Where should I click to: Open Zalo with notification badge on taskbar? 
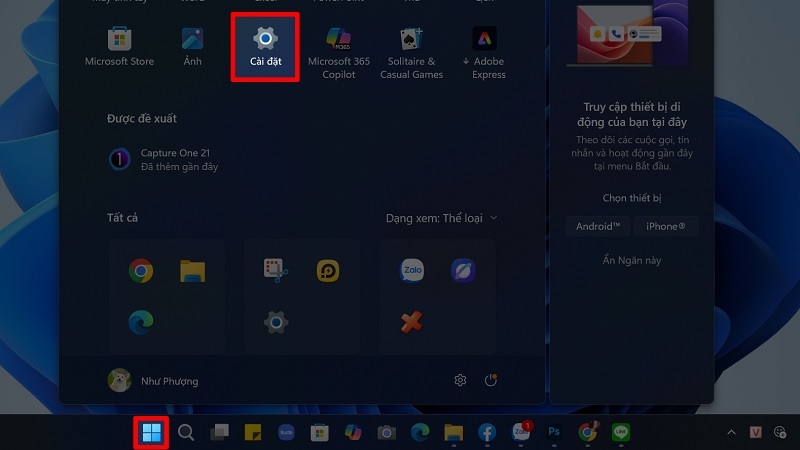(521, 432)
